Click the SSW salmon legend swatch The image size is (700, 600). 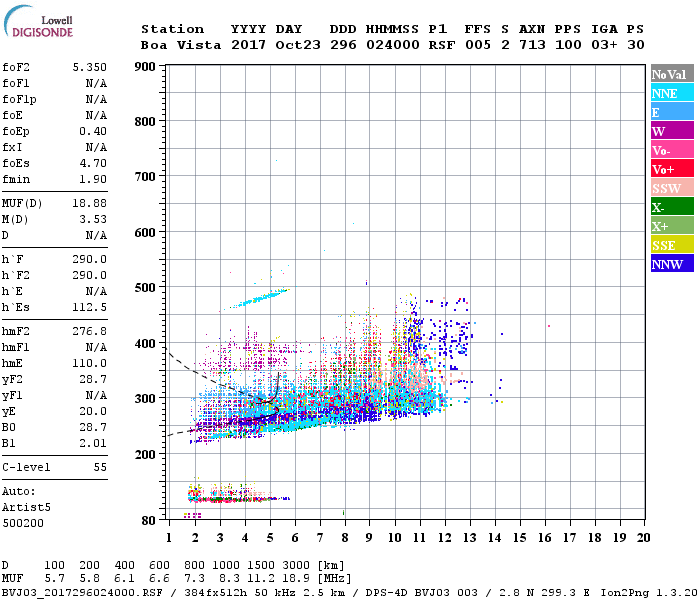[x=672, y=188]
